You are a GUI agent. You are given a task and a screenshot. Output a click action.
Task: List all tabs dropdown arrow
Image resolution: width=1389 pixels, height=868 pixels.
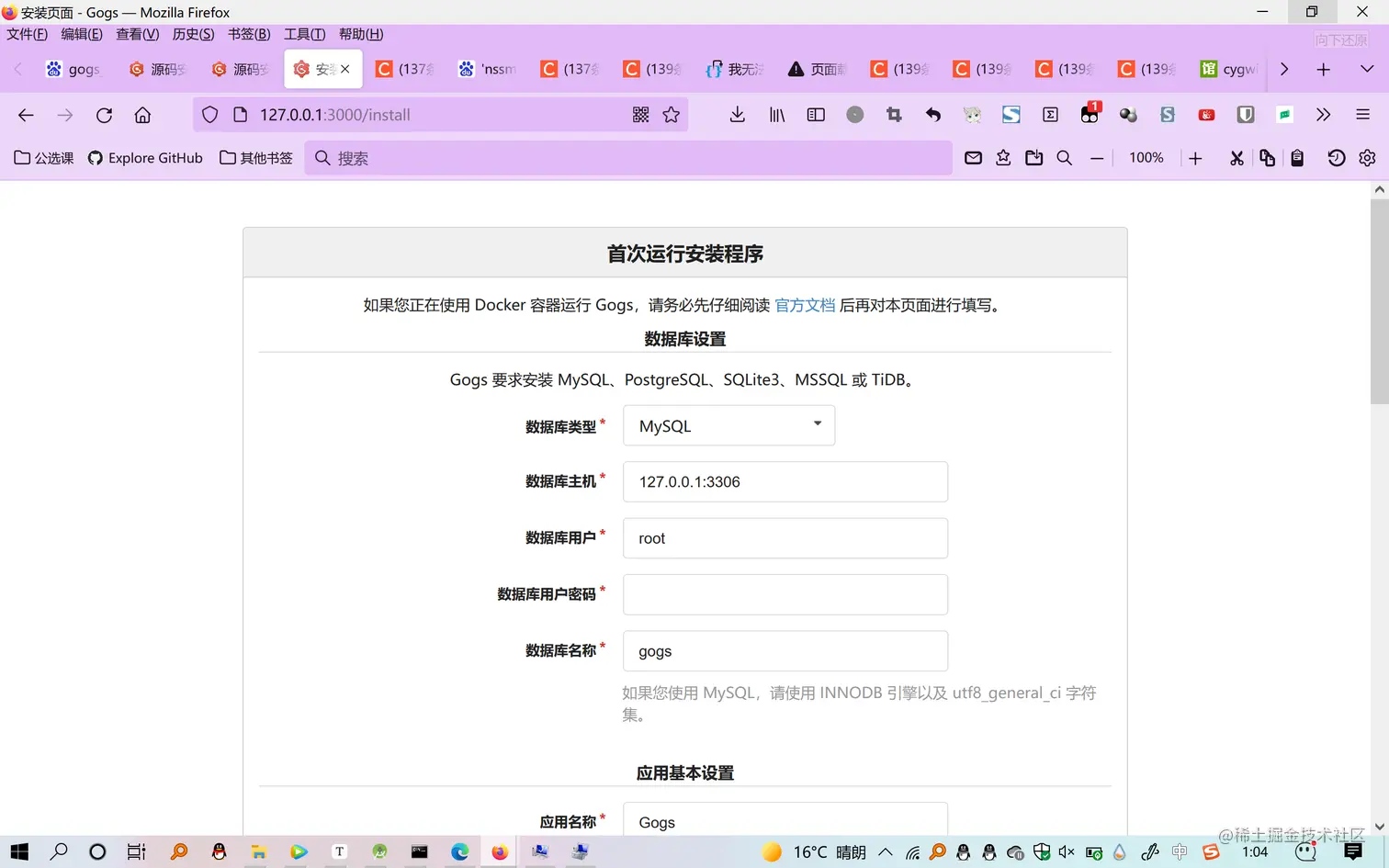(x=1367, y=69)
